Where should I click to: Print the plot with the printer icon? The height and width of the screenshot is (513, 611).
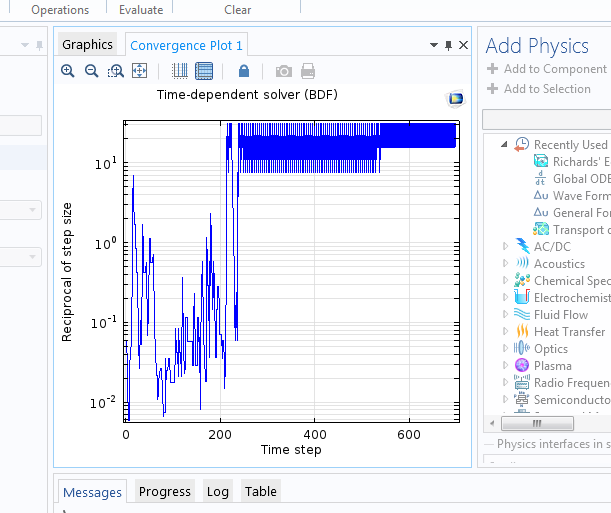(x=308, y=71)
